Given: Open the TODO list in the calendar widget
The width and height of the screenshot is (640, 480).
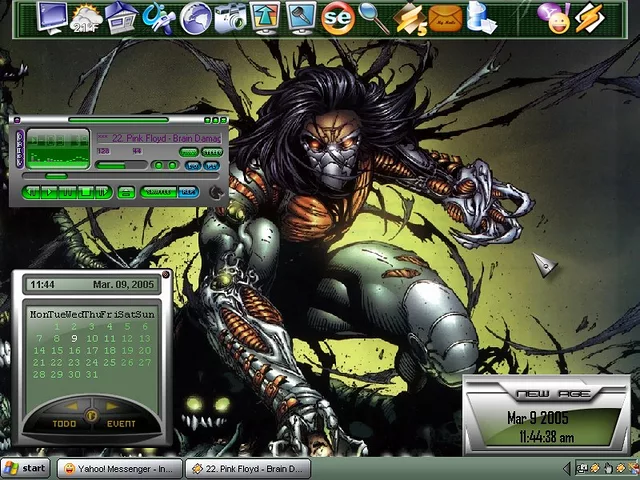Looking at the screenshot, I should tap(64, 424).
